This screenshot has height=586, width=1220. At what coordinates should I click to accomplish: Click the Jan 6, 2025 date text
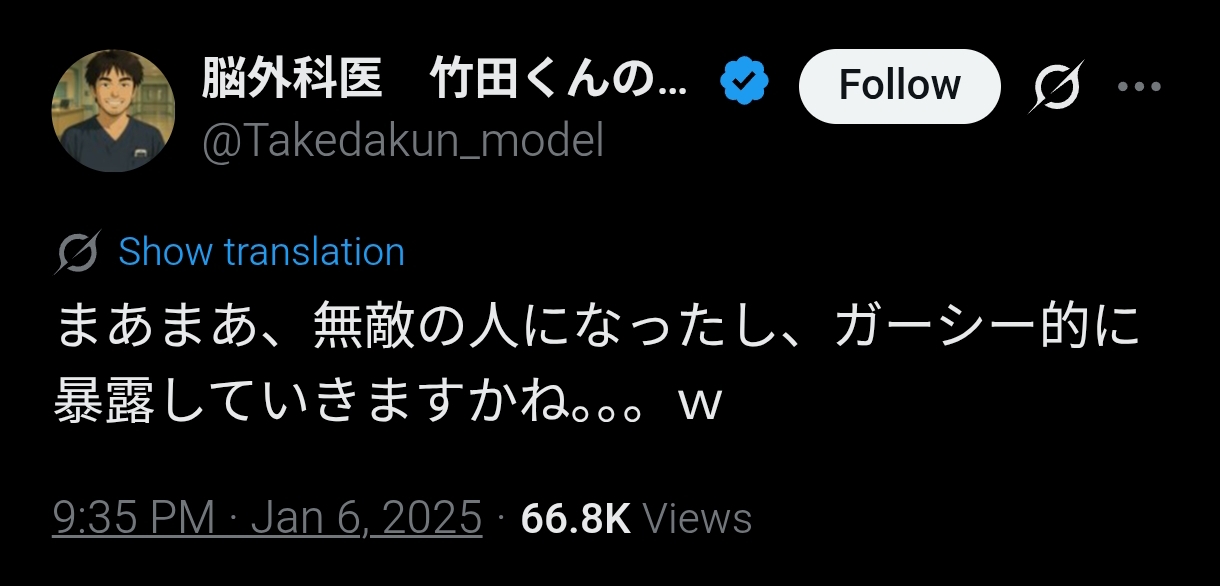tap(367, 519)
